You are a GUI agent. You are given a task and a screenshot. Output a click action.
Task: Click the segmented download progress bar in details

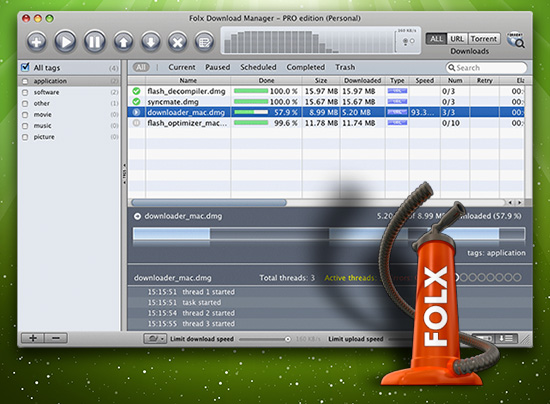(329, 234)
